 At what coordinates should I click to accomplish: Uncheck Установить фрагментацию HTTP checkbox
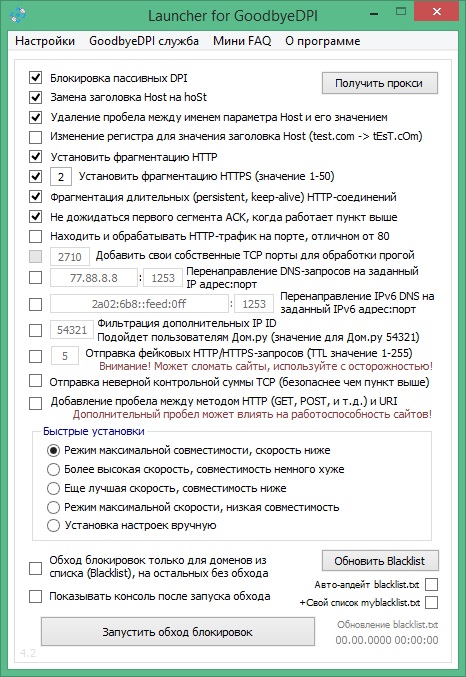(35, 157)
